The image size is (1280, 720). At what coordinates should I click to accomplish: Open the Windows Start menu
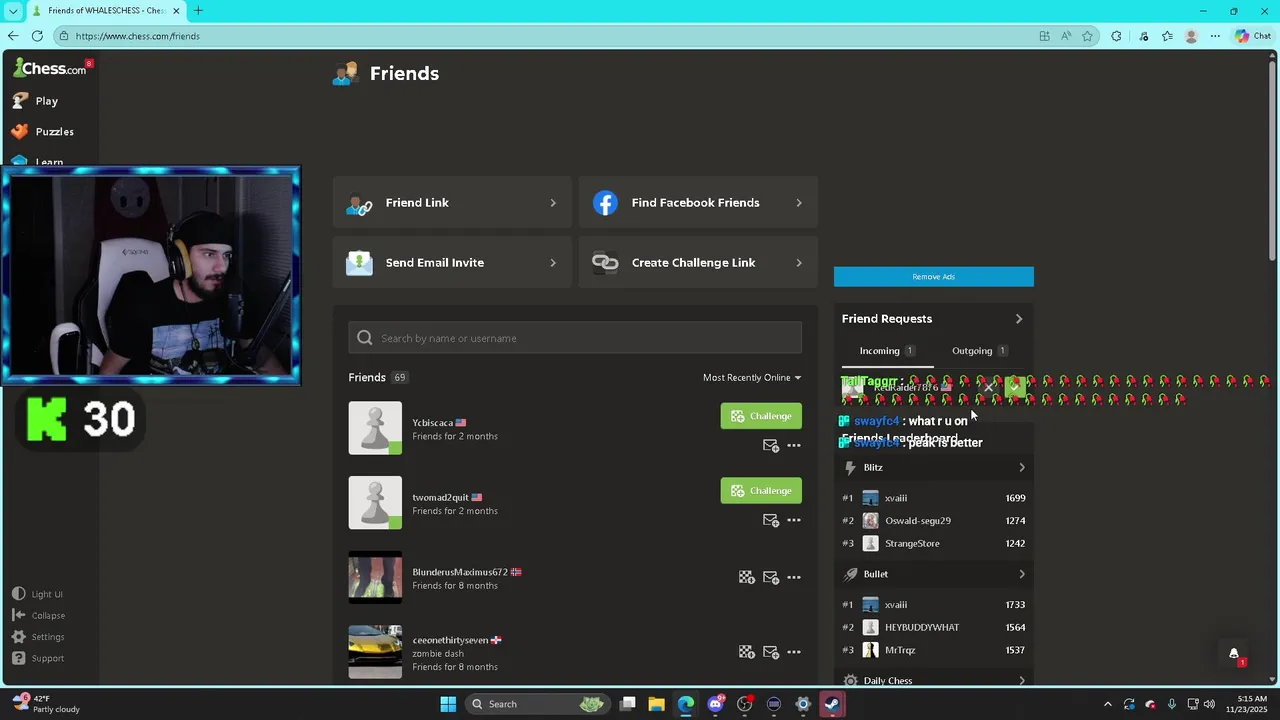[x=448, y=704]
